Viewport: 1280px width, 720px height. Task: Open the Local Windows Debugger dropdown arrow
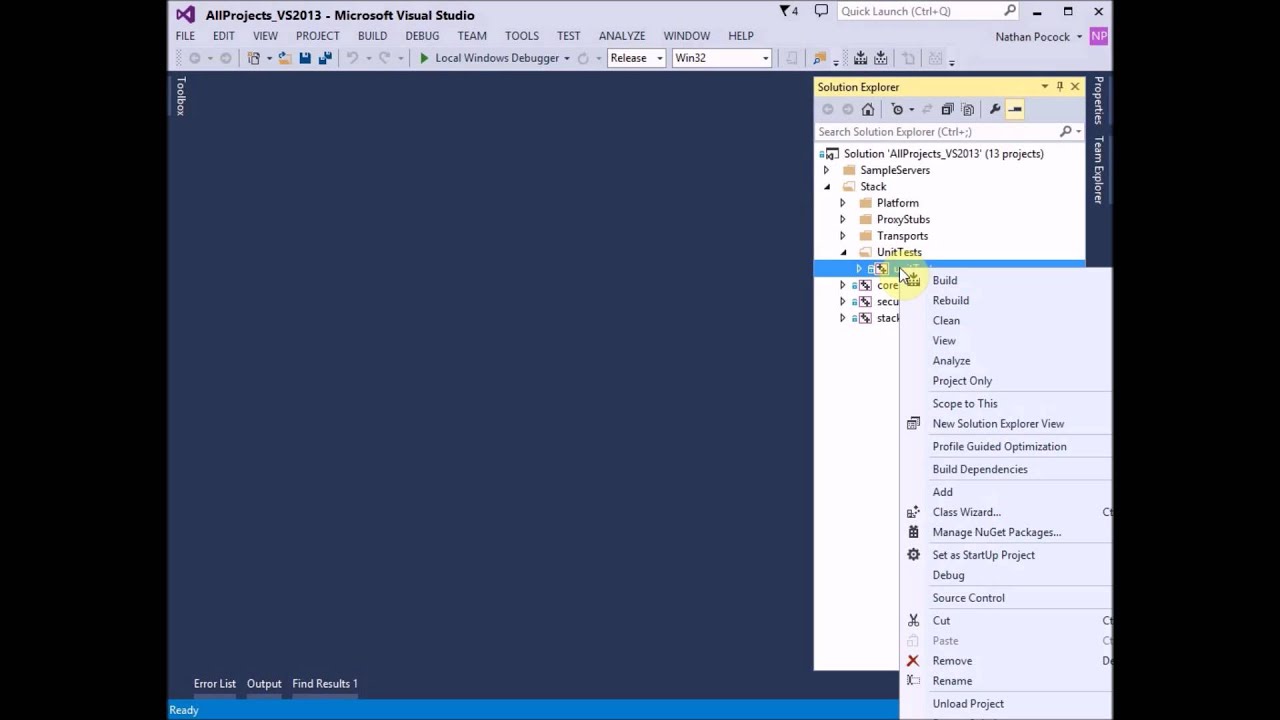[x=567, y=58]
